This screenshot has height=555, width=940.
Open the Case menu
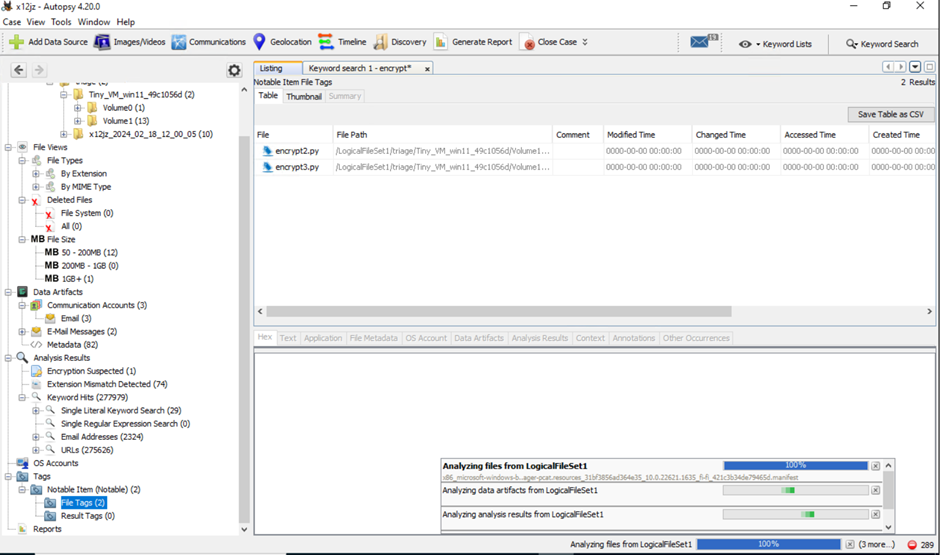[12, 22]
